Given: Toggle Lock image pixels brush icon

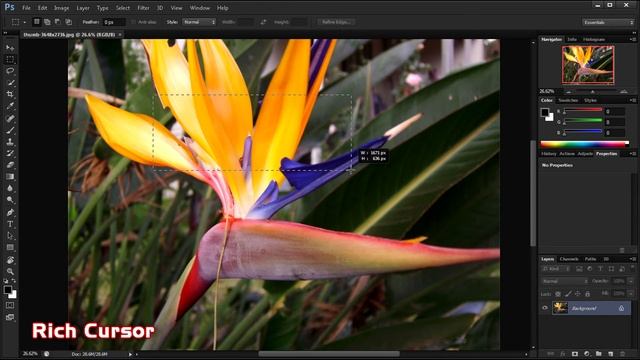Looking at the screenshot, I should click(568, 294).
